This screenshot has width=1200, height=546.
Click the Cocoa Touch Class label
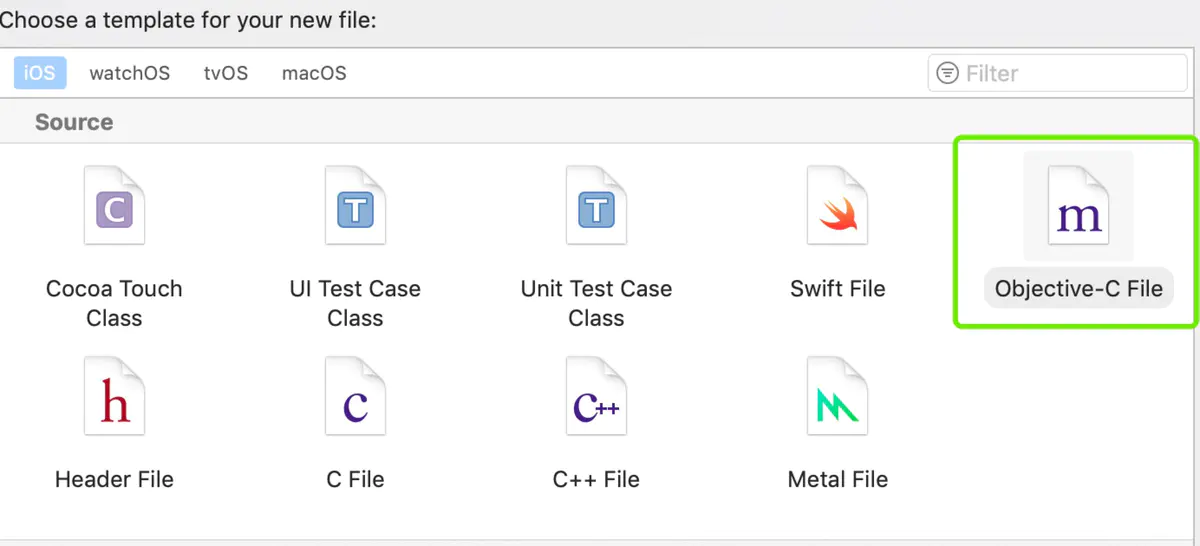114,303
